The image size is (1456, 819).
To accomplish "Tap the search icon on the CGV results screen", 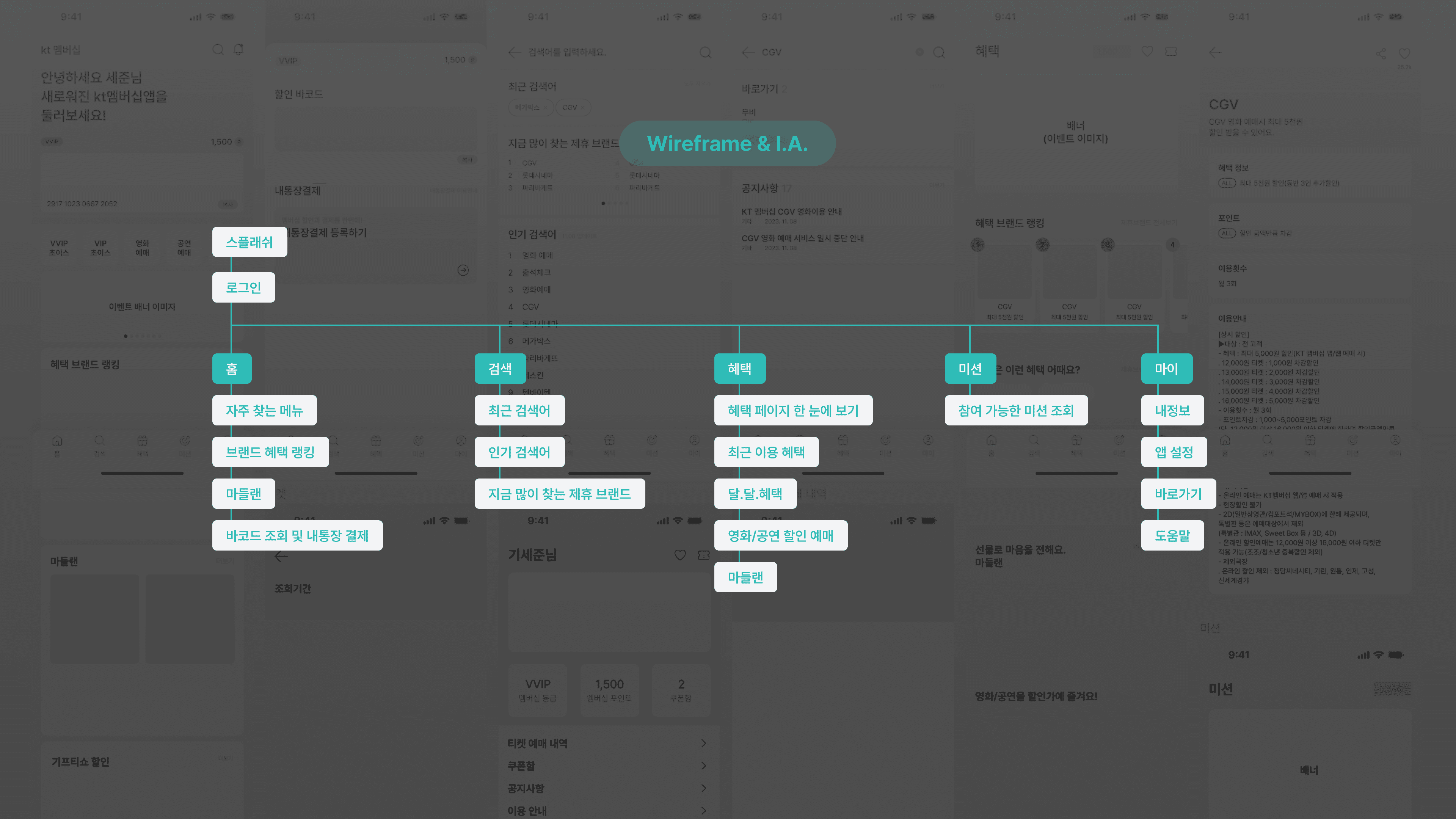I will click(x=939, y=53).
